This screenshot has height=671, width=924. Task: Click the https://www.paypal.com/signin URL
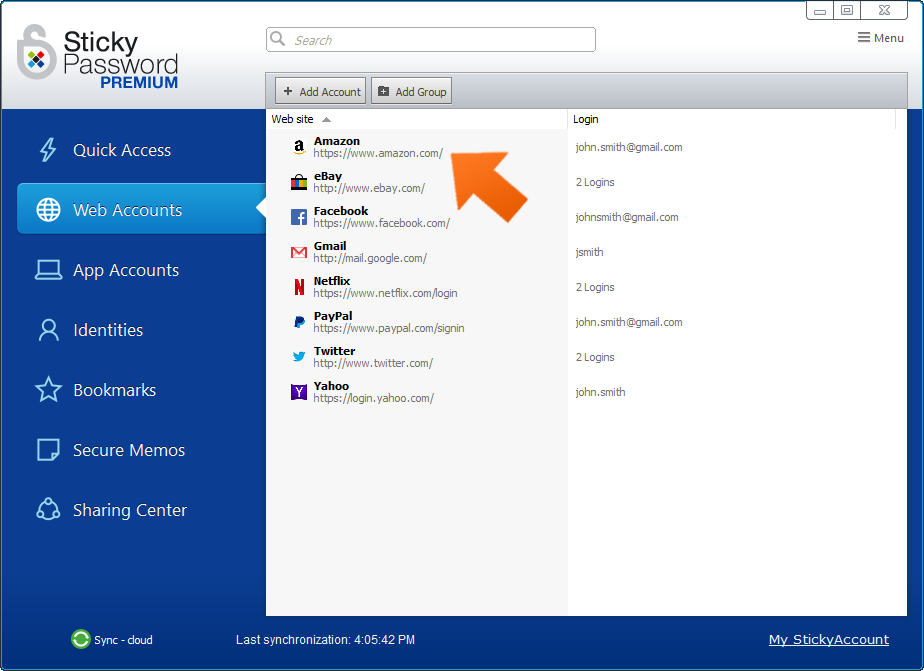coord(389,328)
